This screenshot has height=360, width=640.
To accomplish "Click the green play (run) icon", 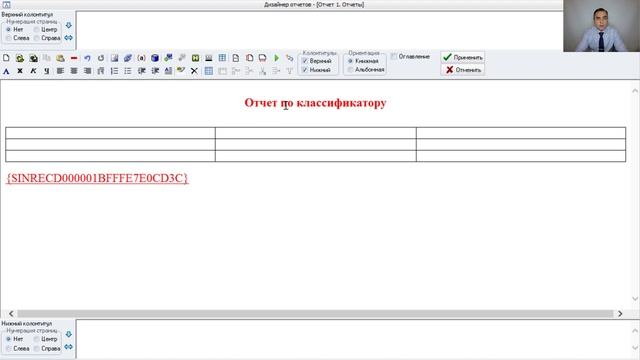I will pos(276,58).
